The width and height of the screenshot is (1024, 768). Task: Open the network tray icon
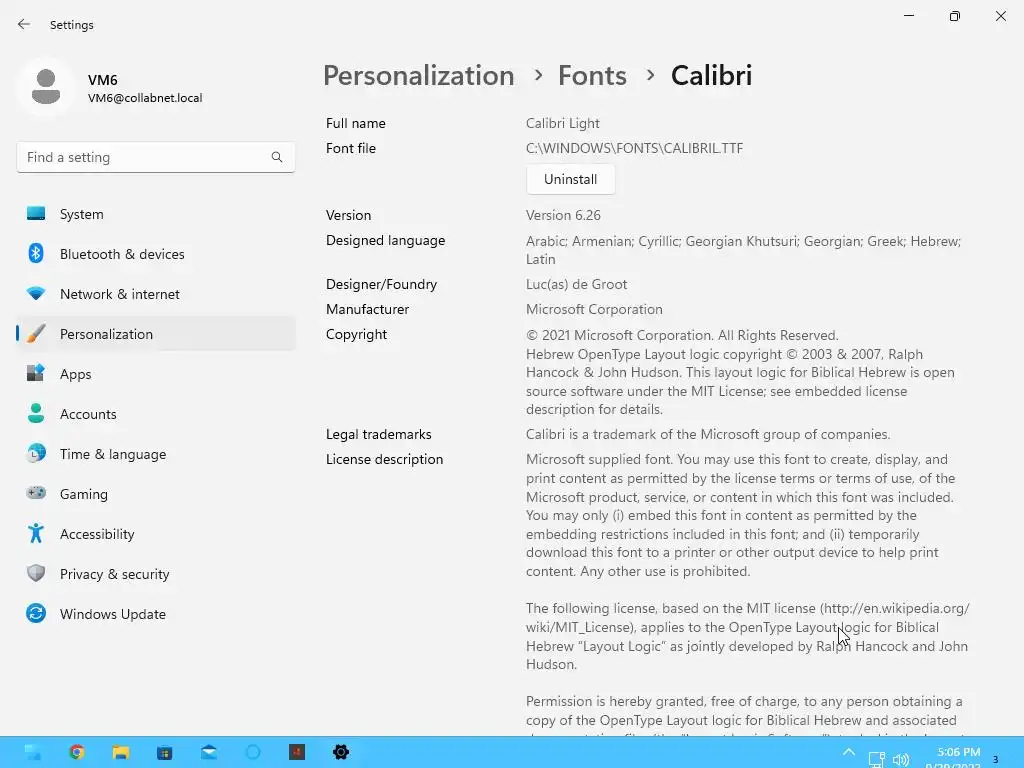(x=876, y=759)
